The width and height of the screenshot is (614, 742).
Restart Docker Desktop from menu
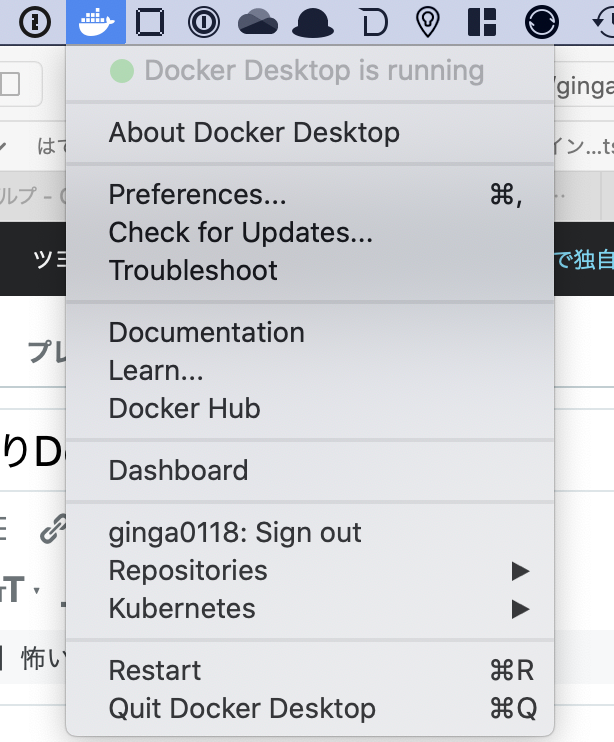coord(310,670)
